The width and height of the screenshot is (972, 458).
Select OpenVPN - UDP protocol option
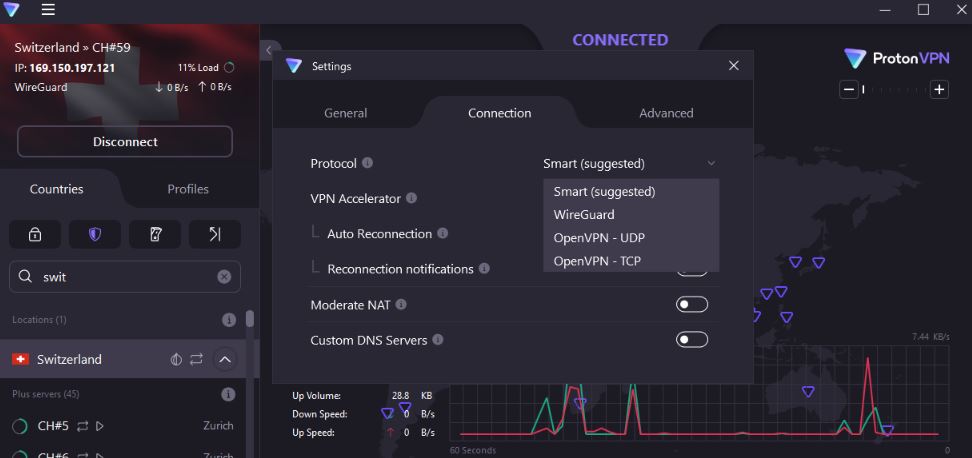(631, 238)
